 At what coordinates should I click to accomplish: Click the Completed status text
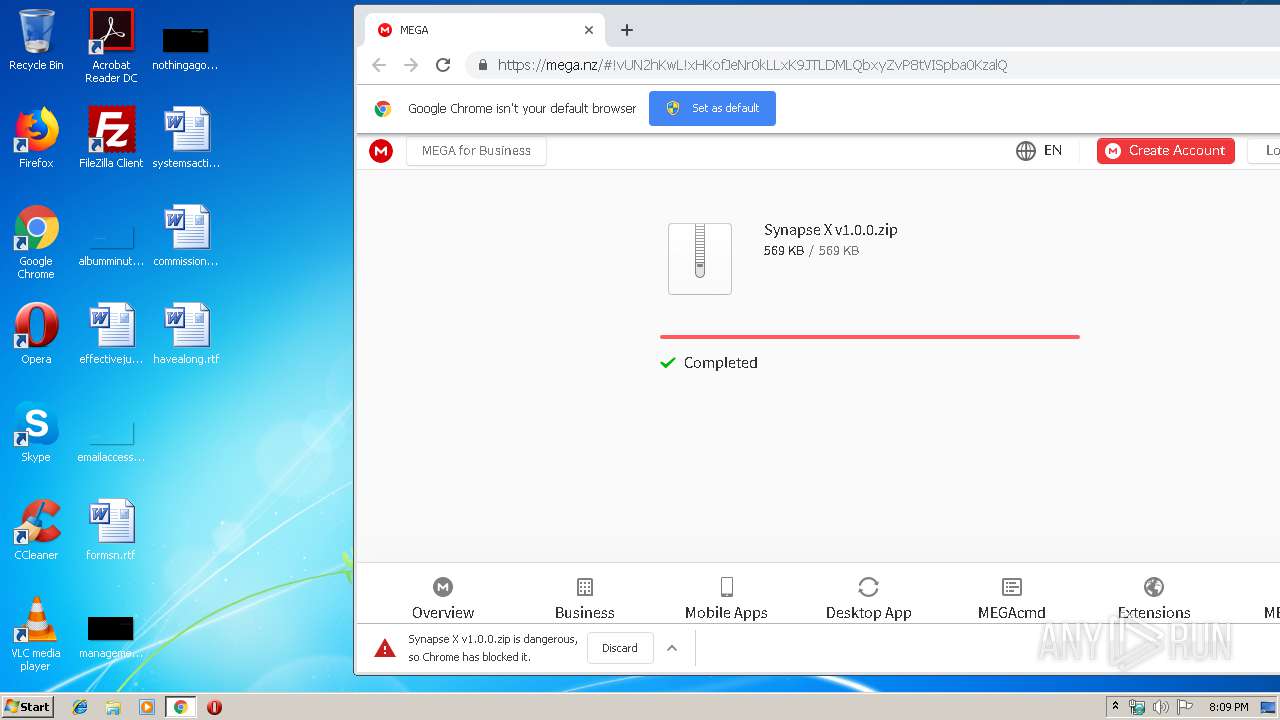point(721,363)
